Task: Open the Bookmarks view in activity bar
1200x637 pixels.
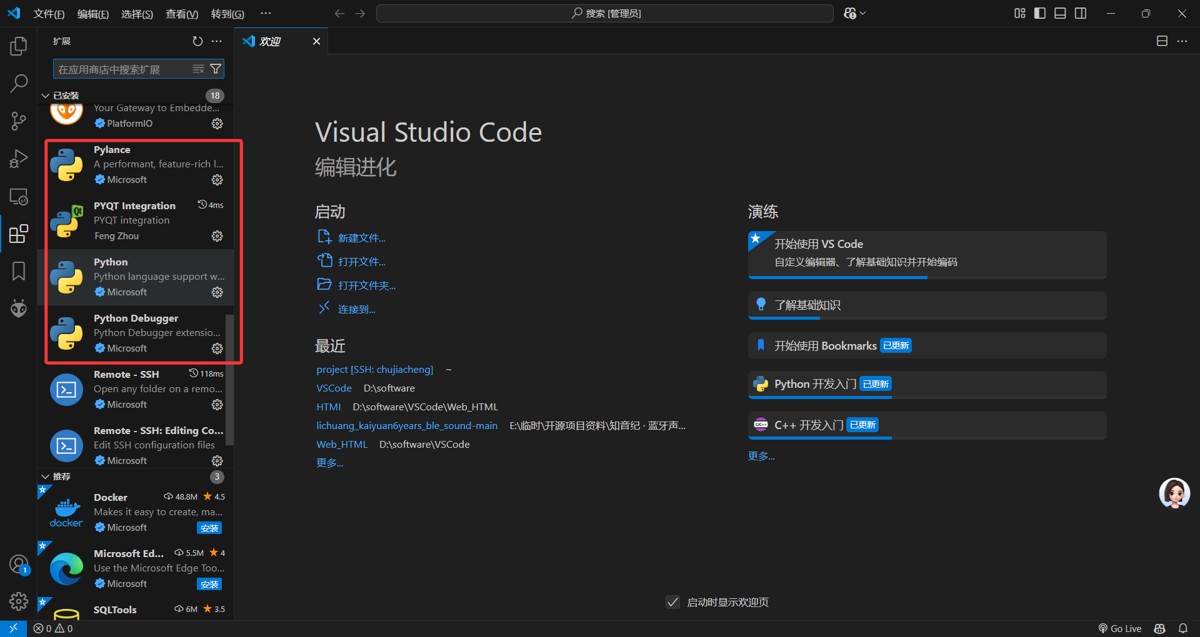Action: [x=18, y=271]
